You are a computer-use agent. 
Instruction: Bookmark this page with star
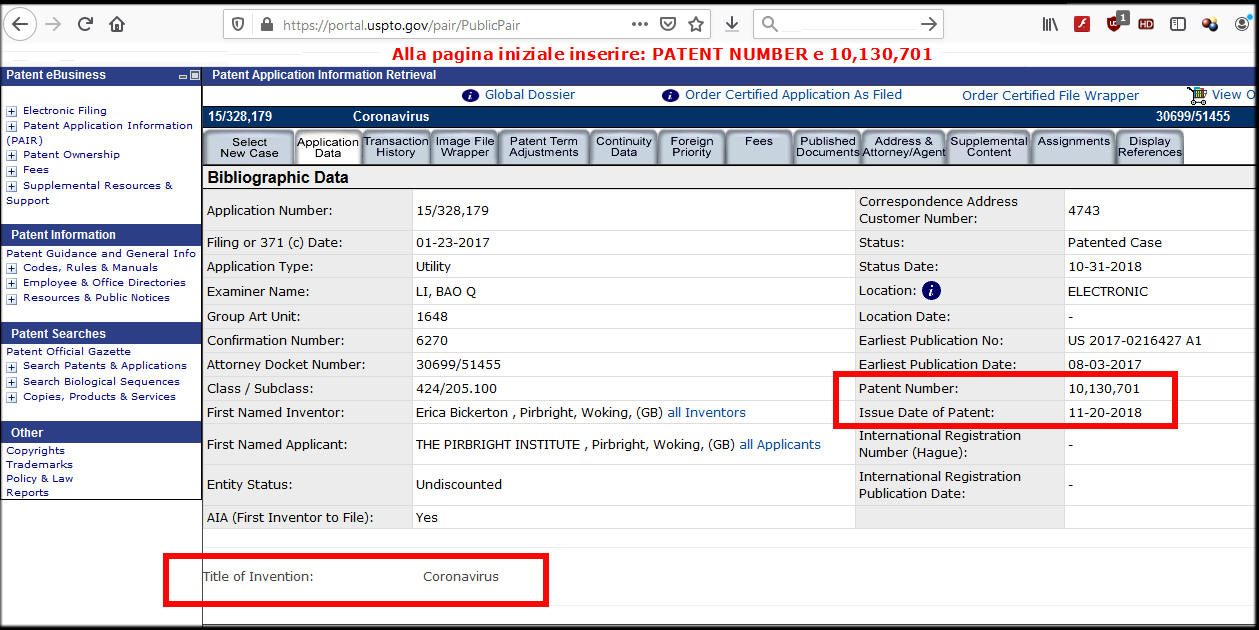[696, 24]
